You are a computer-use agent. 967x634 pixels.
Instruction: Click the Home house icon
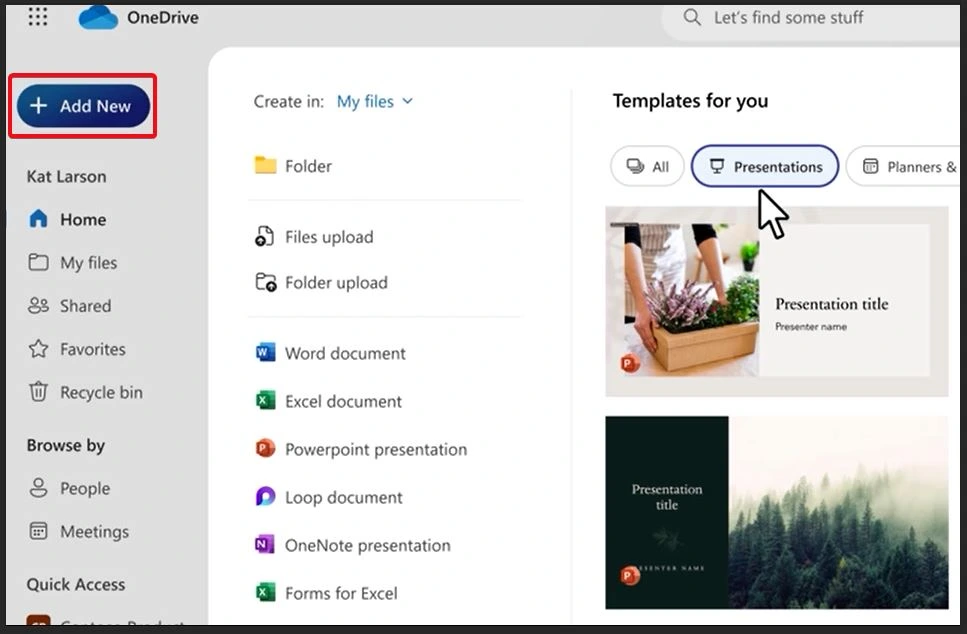(x=38, y=219)
